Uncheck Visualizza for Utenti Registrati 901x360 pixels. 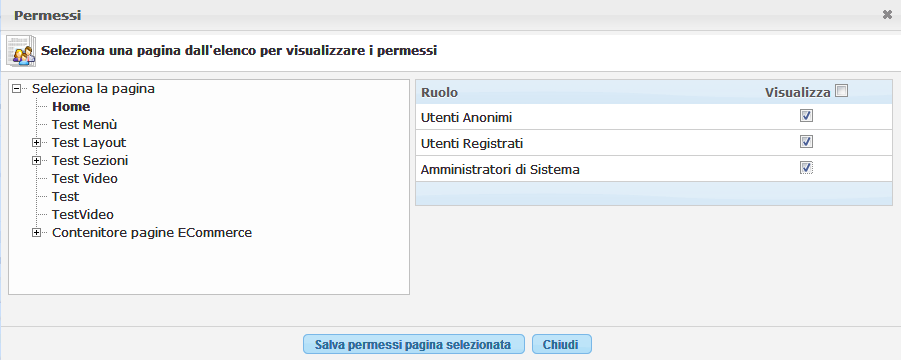point(806,141)
